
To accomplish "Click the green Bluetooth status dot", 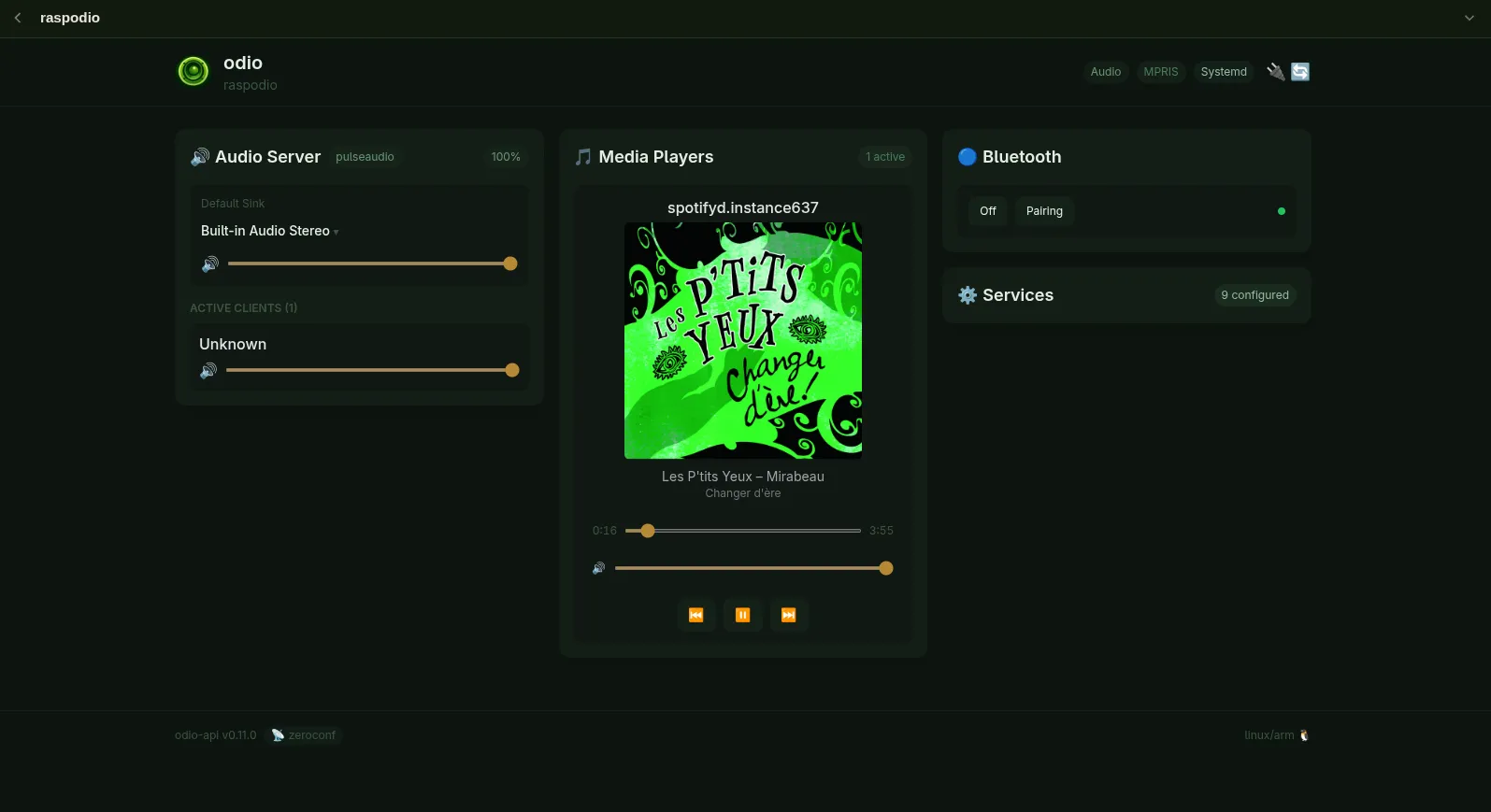I will pyautogui.click(x=1282, y=211).
